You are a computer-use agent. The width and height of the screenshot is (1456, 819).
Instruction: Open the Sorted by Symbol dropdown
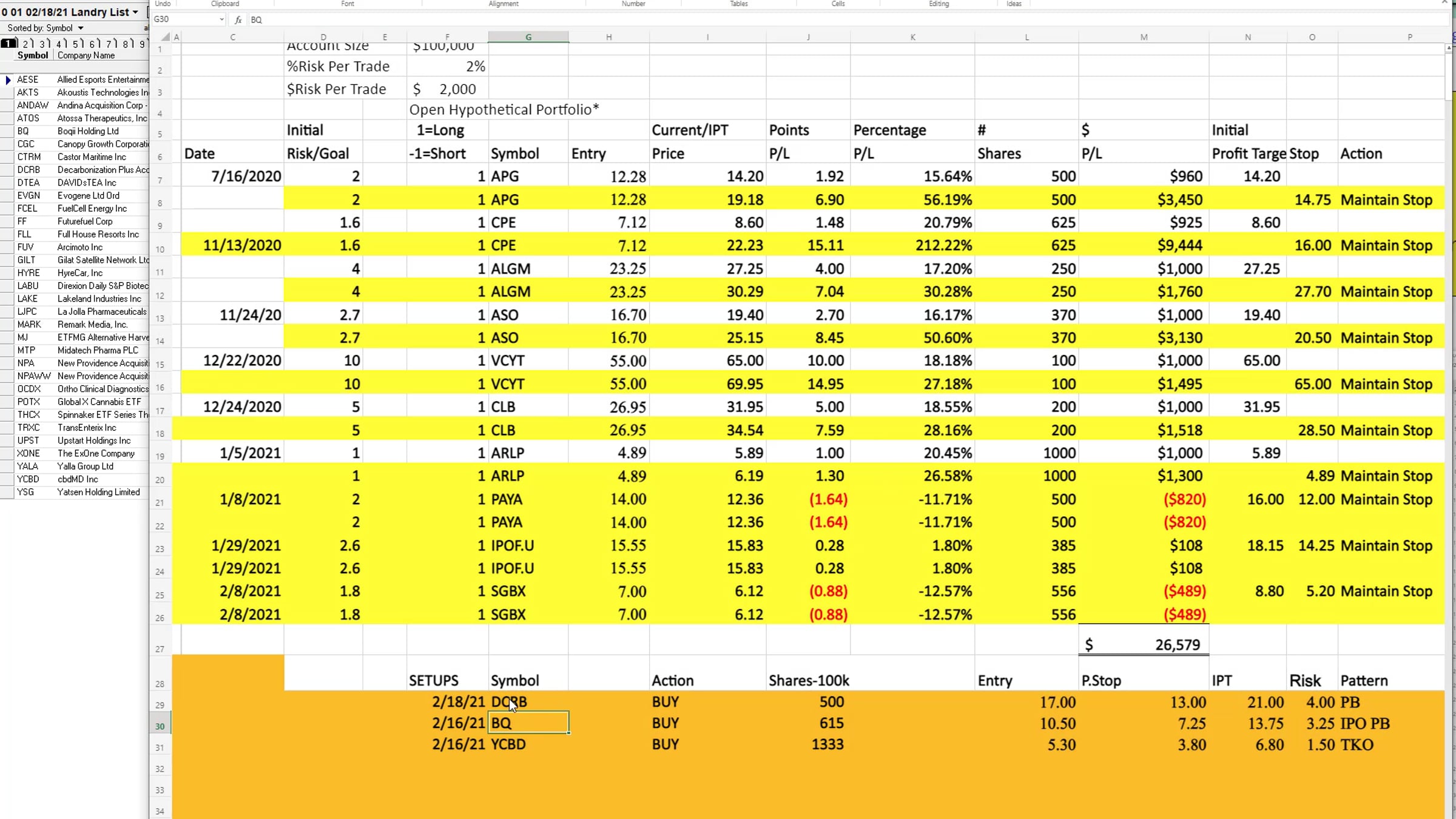[x=81, y=28]
